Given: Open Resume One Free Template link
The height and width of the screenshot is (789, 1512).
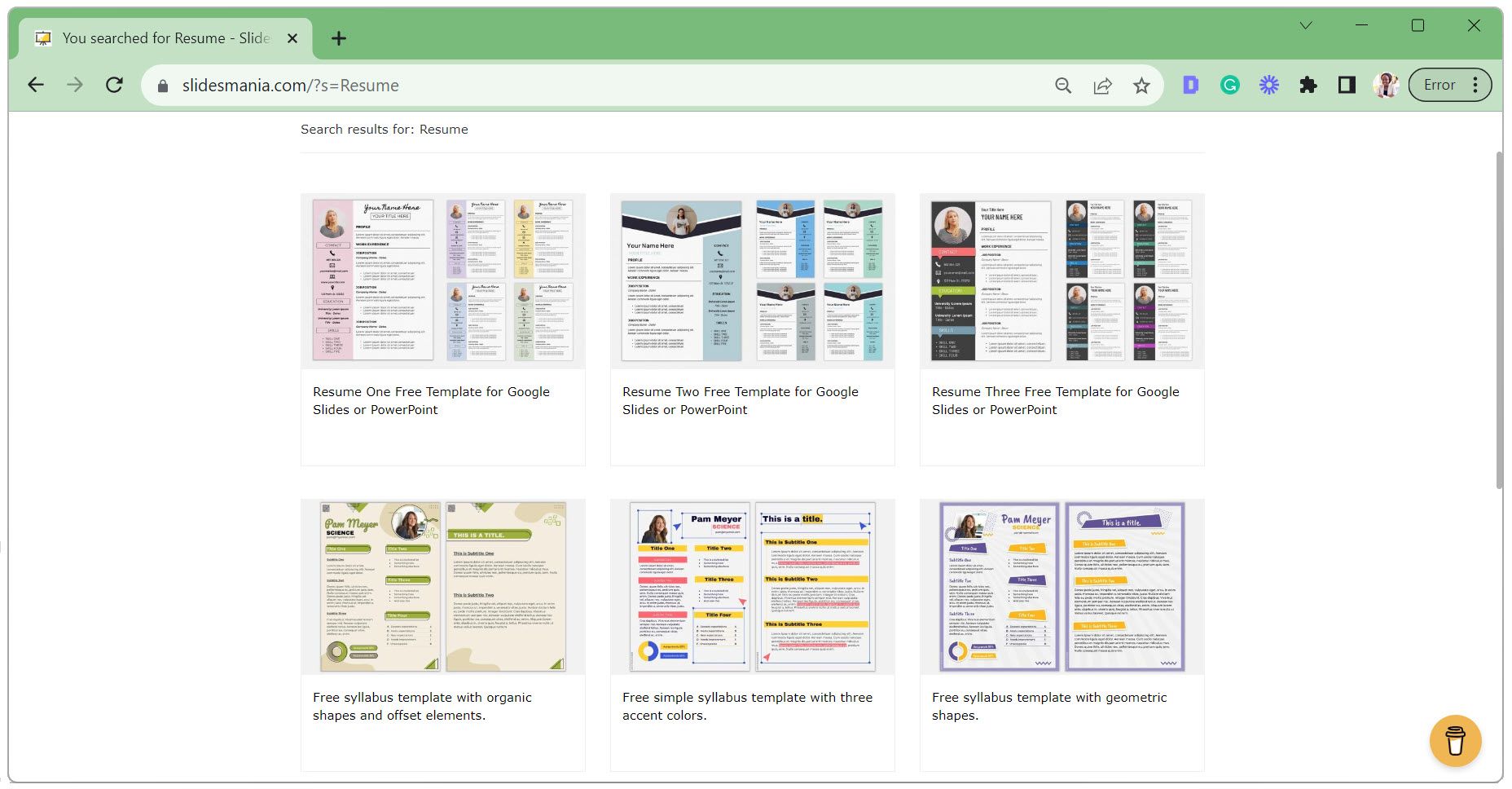Looking at the screenshot, I should tap(431, 400).
